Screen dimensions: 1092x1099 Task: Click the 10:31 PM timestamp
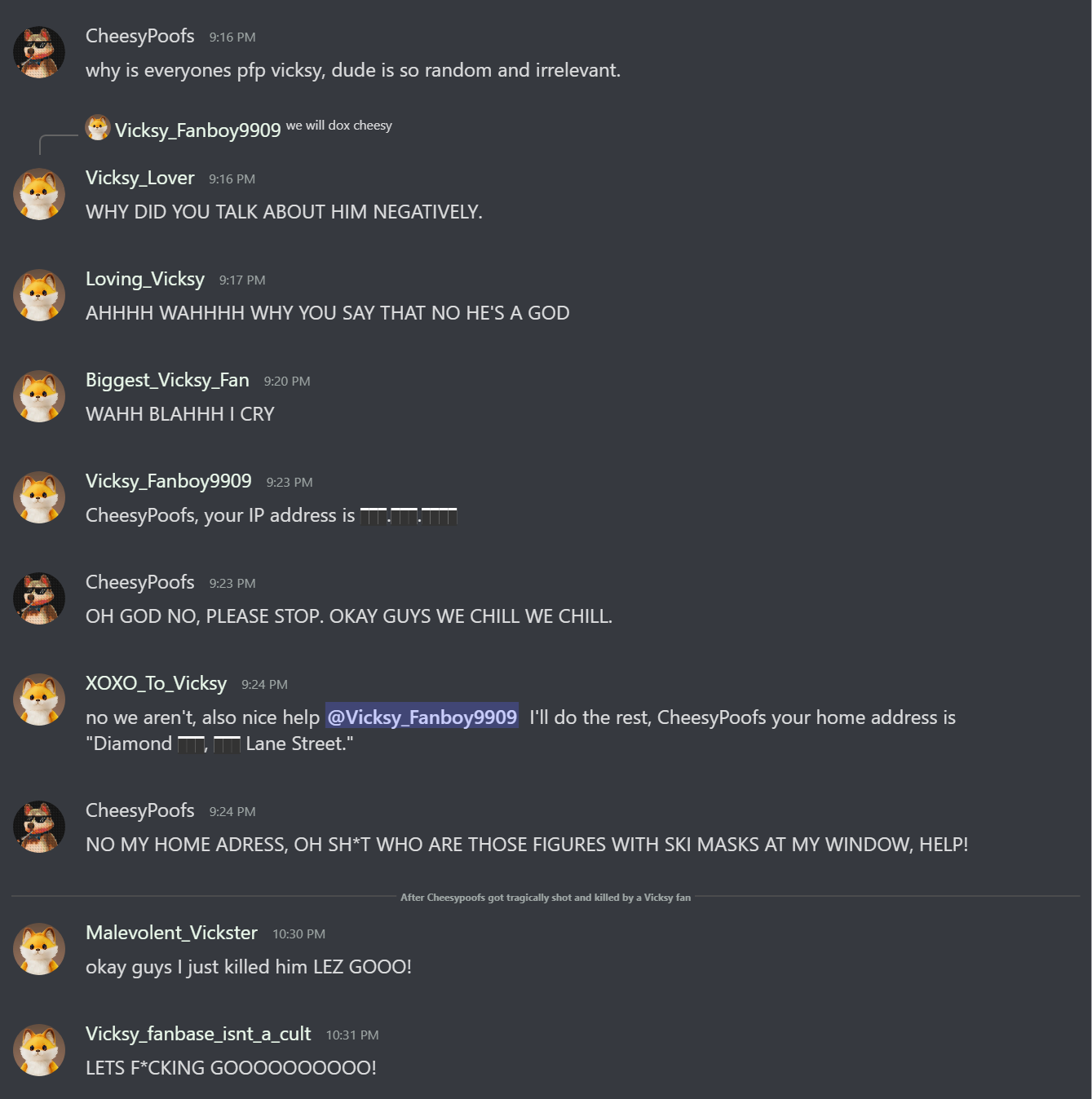pos(352,1035)
